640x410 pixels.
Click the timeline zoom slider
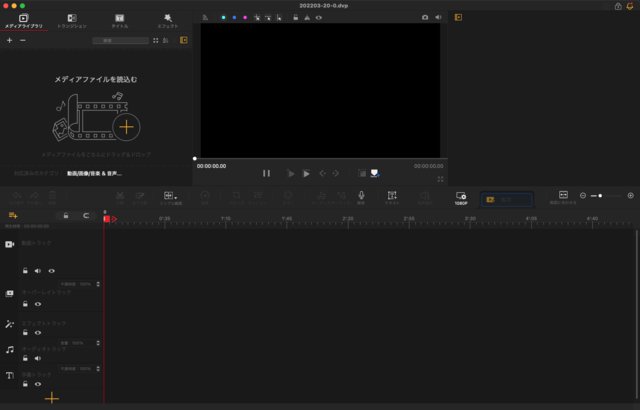click(602, 195)
